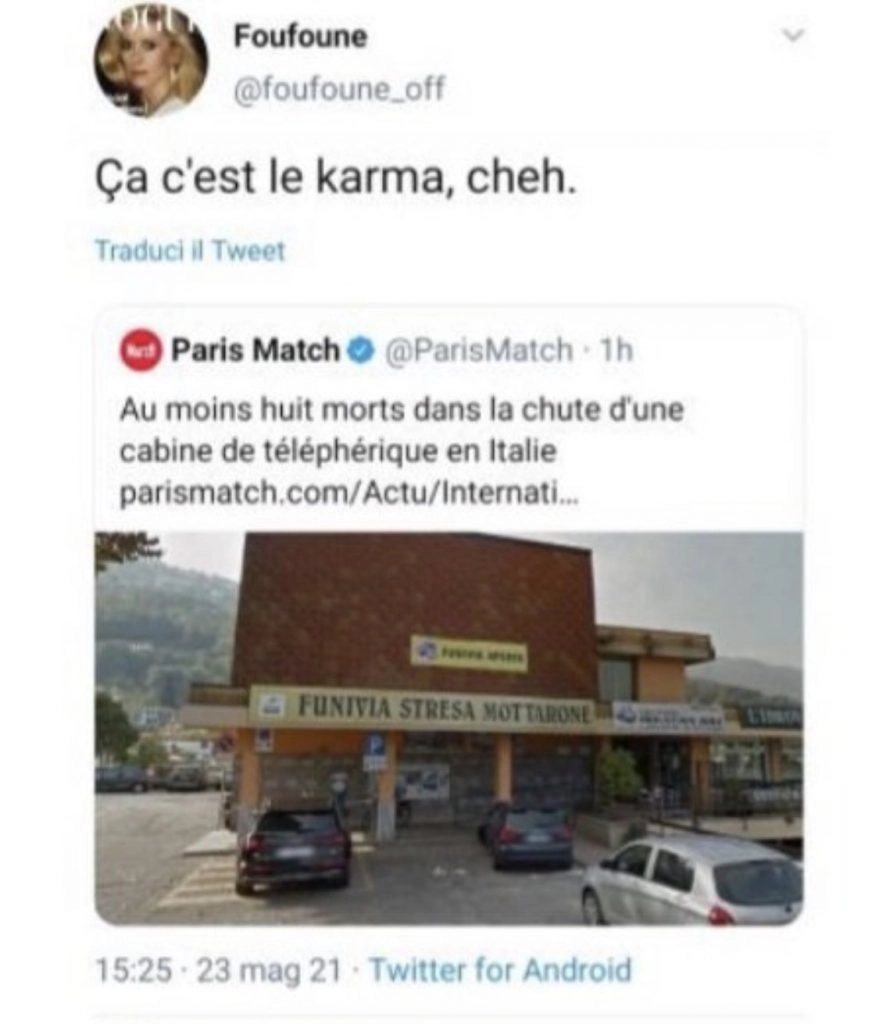The width and height of the screenshot is (879, 1024).
Task: Click Traduci il Tweet link
Action: [x=190, y=251]
